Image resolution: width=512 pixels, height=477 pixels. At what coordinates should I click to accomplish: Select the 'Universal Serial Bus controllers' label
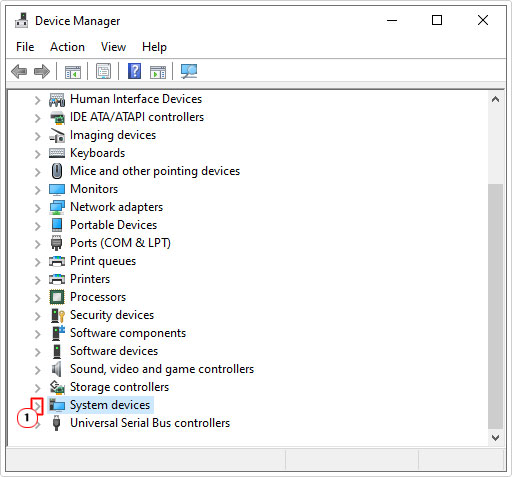(x=150, y=423)
